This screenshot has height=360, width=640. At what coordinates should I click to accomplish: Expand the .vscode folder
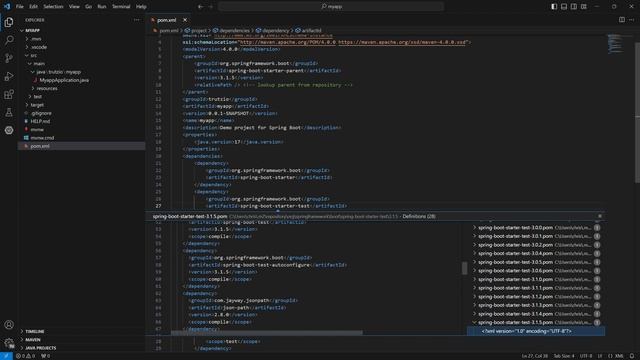(x=27, y=47)
